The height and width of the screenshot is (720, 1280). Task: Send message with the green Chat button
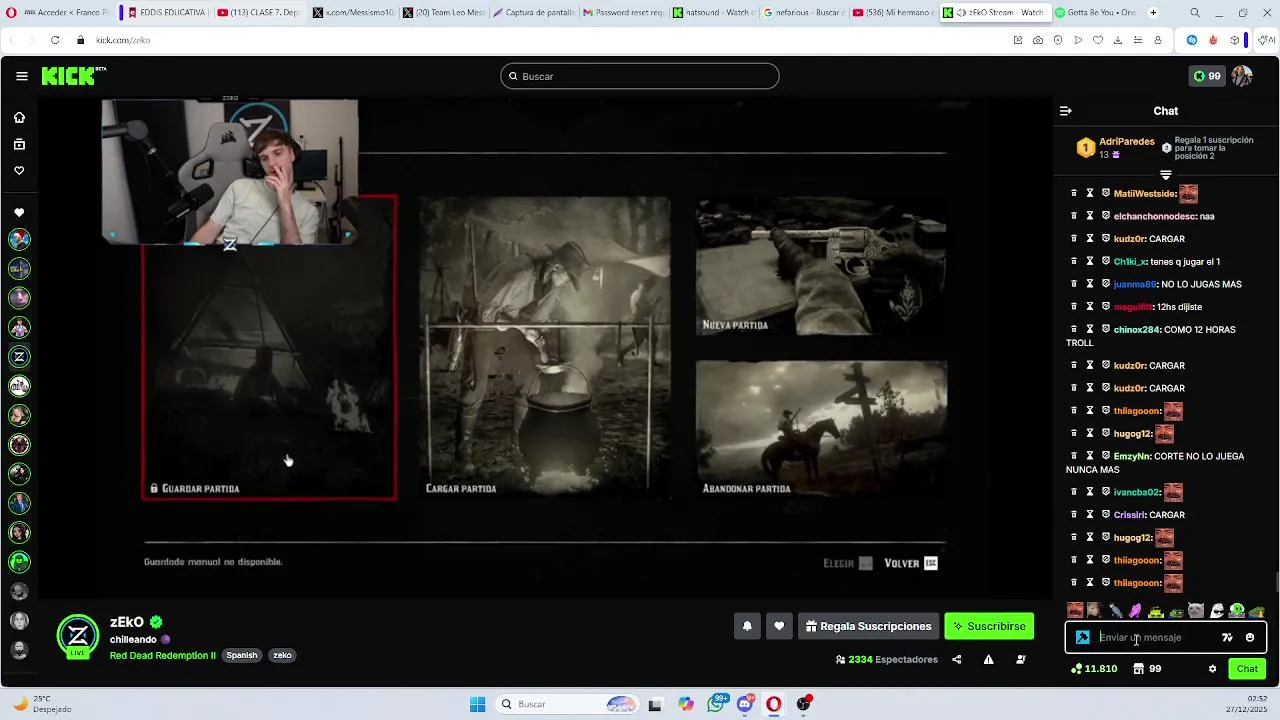point(1247,669)
